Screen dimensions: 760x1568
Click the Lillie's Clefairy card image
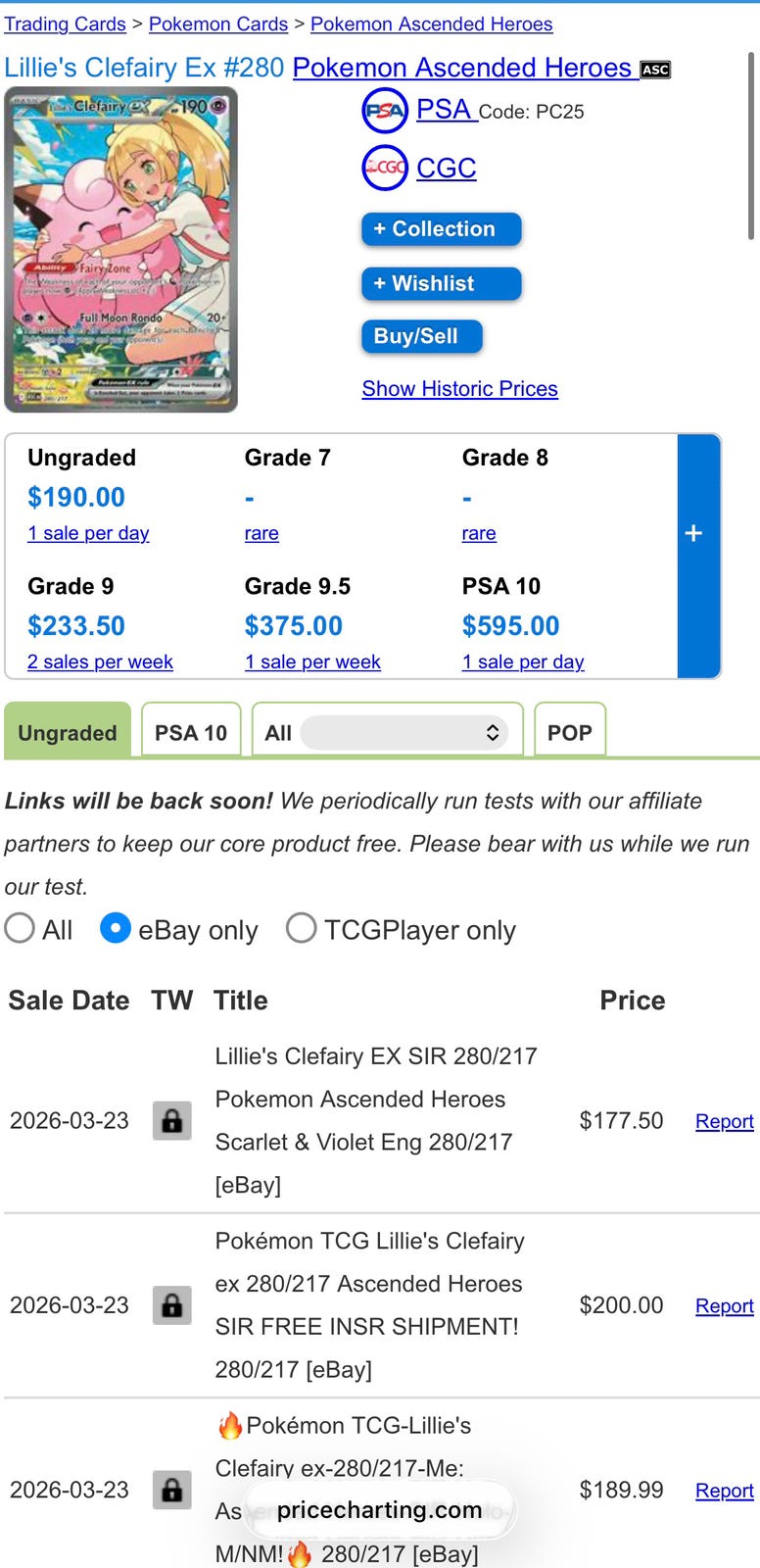[x=121, y=250]
